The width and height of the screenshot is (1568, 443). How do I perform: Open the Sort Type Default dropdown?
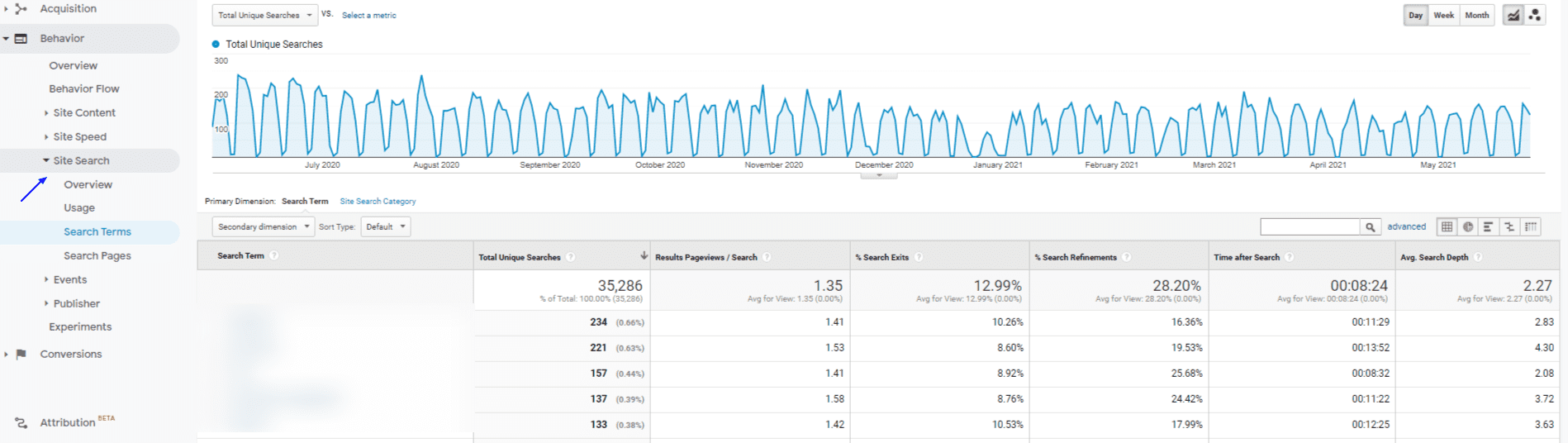386,226
